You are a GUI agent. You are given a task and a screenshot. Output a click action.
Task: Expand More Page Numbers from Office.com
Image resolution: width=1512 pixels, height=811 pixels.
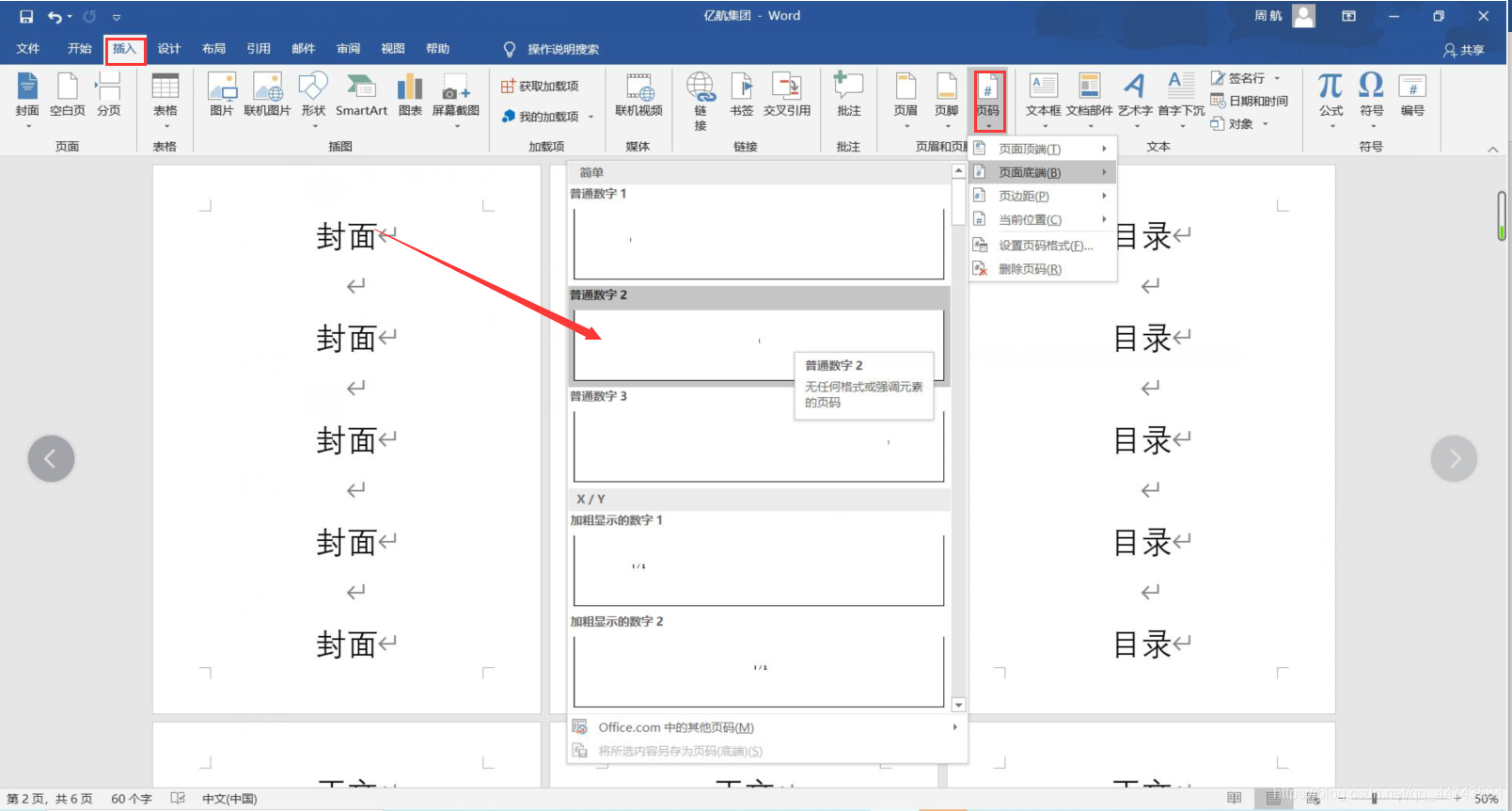coord(766,727)
